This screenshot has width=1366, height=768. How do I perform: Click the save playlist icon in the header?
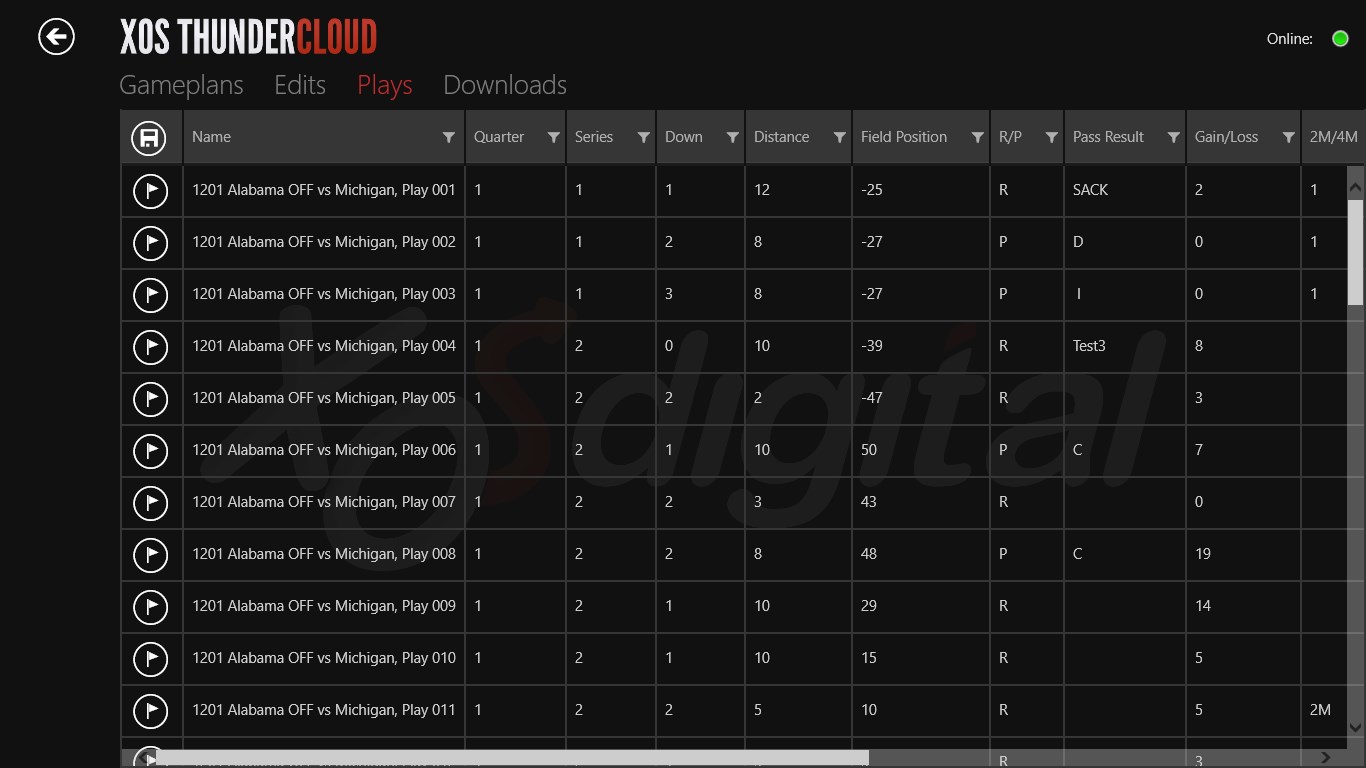click(151, 137)
